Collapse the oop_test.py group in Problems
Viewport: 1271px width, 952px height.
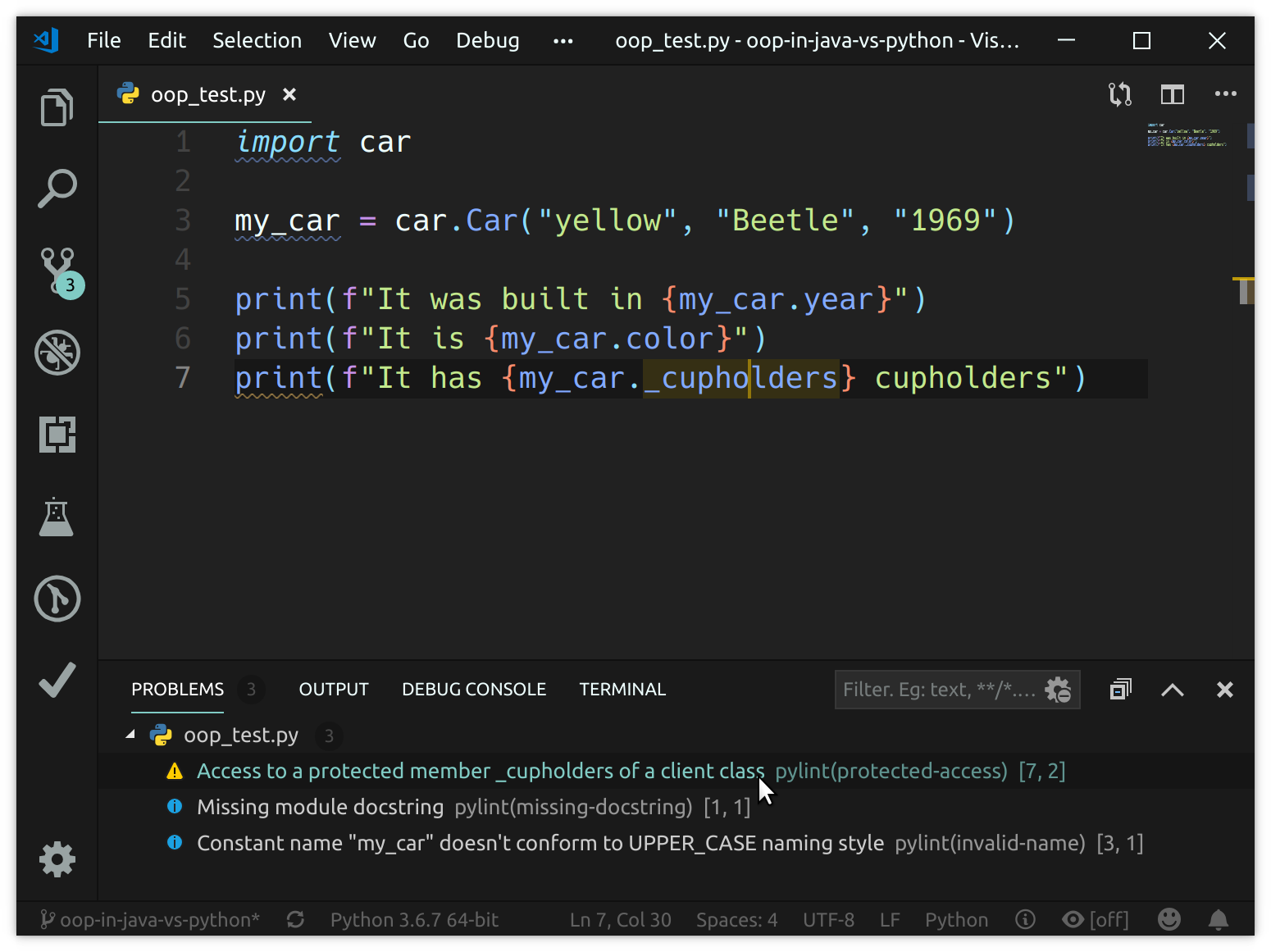129,735
